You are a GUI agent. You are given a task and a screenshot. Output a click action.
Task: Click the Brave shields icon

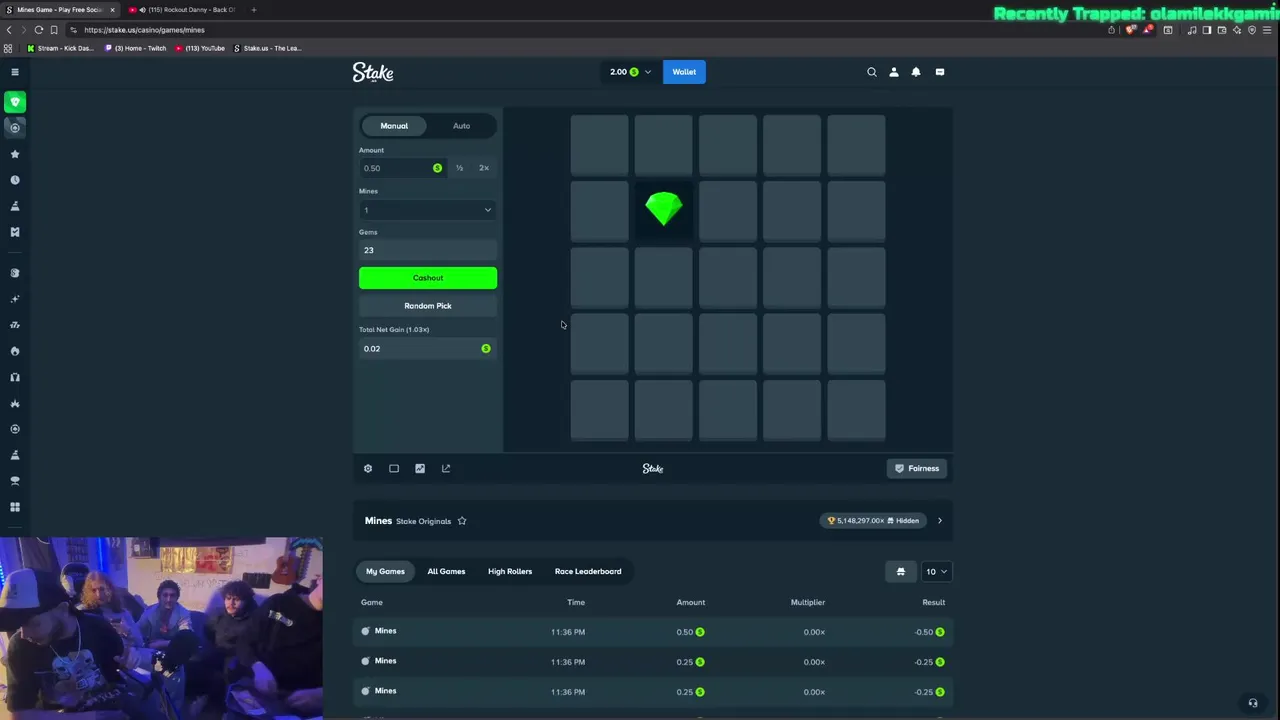click(x=1131, y=30)
